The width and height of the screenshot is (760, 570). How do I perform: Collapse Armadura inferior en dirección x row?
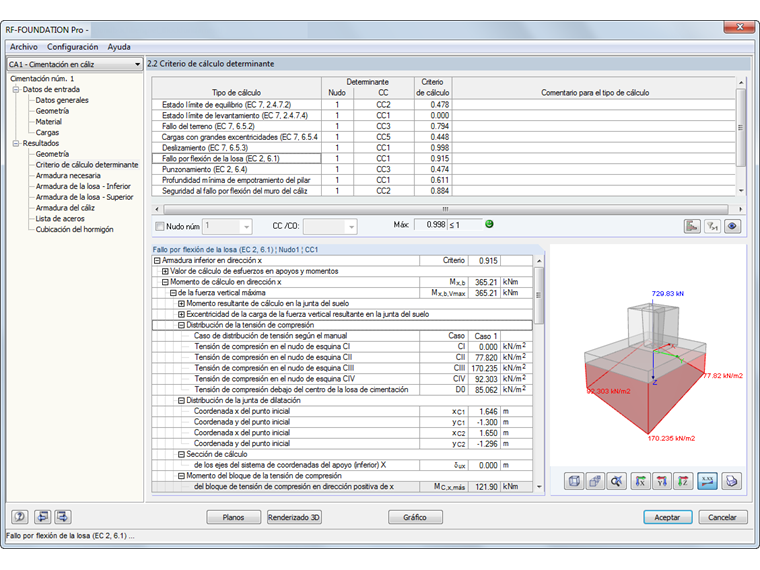[157, 261]
